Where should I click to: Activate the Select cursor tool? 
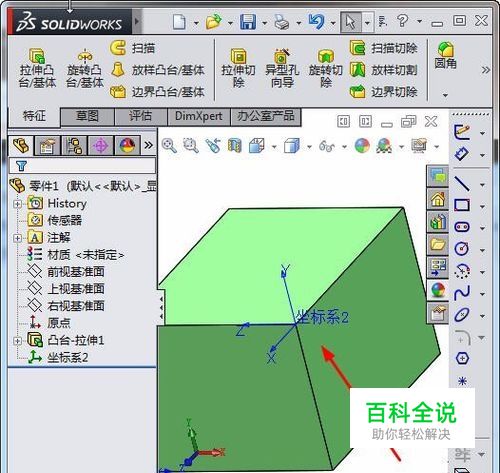click(x=350, y=22)
